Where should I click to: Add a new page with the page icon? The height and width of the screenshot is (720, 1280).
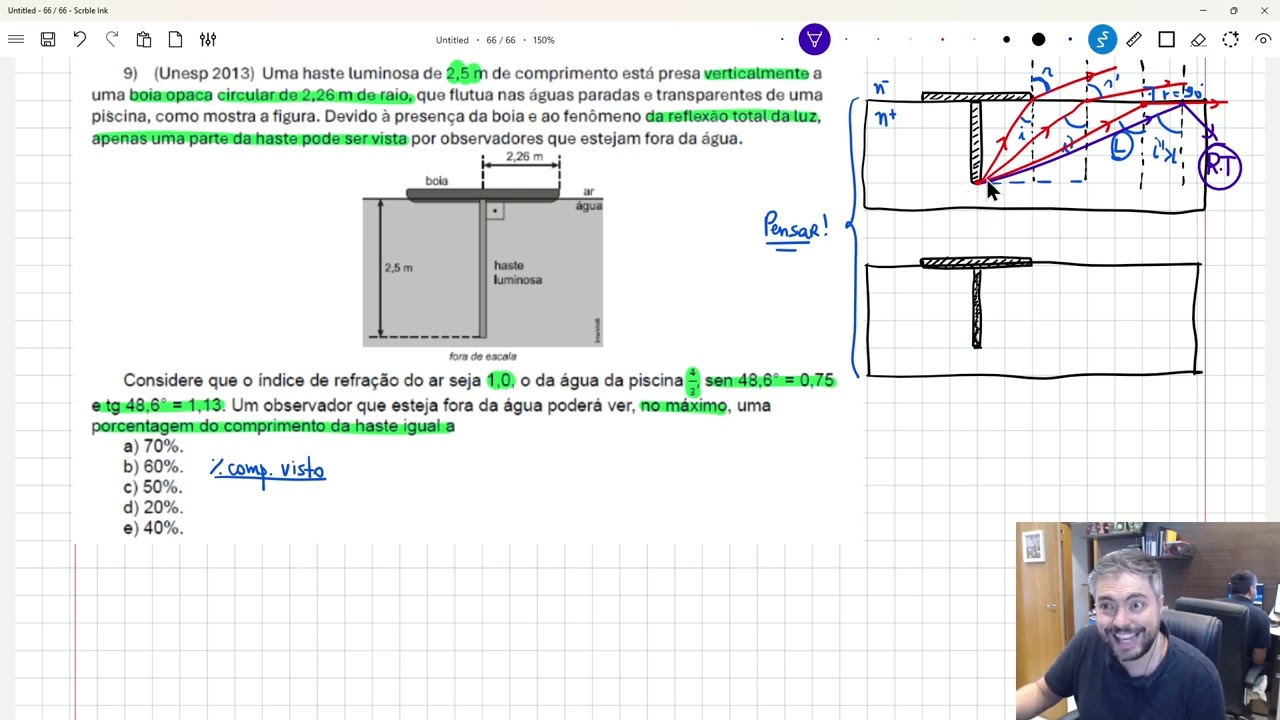(176, 40)
